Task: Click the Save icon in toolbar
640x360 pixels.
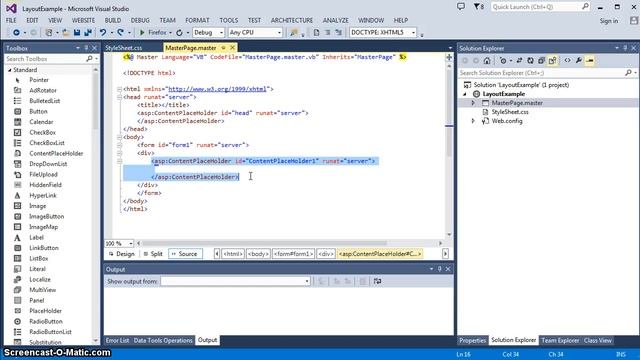Action: click(77, 32)
